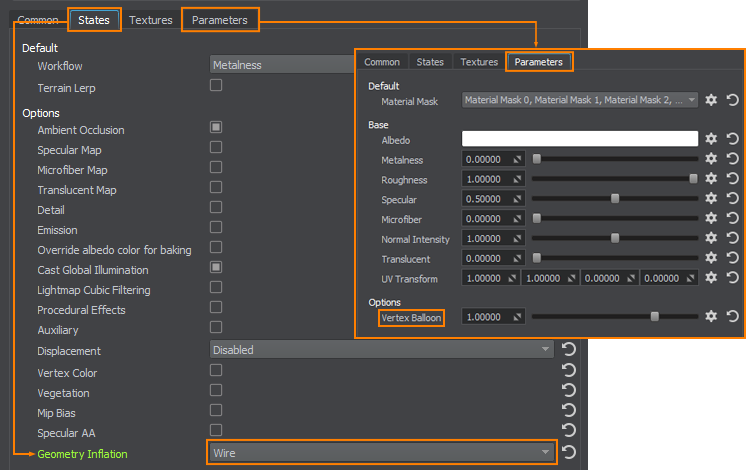746x470 pixels.
Task: Click the Normal Intensity value field
Action: (492, 239)
